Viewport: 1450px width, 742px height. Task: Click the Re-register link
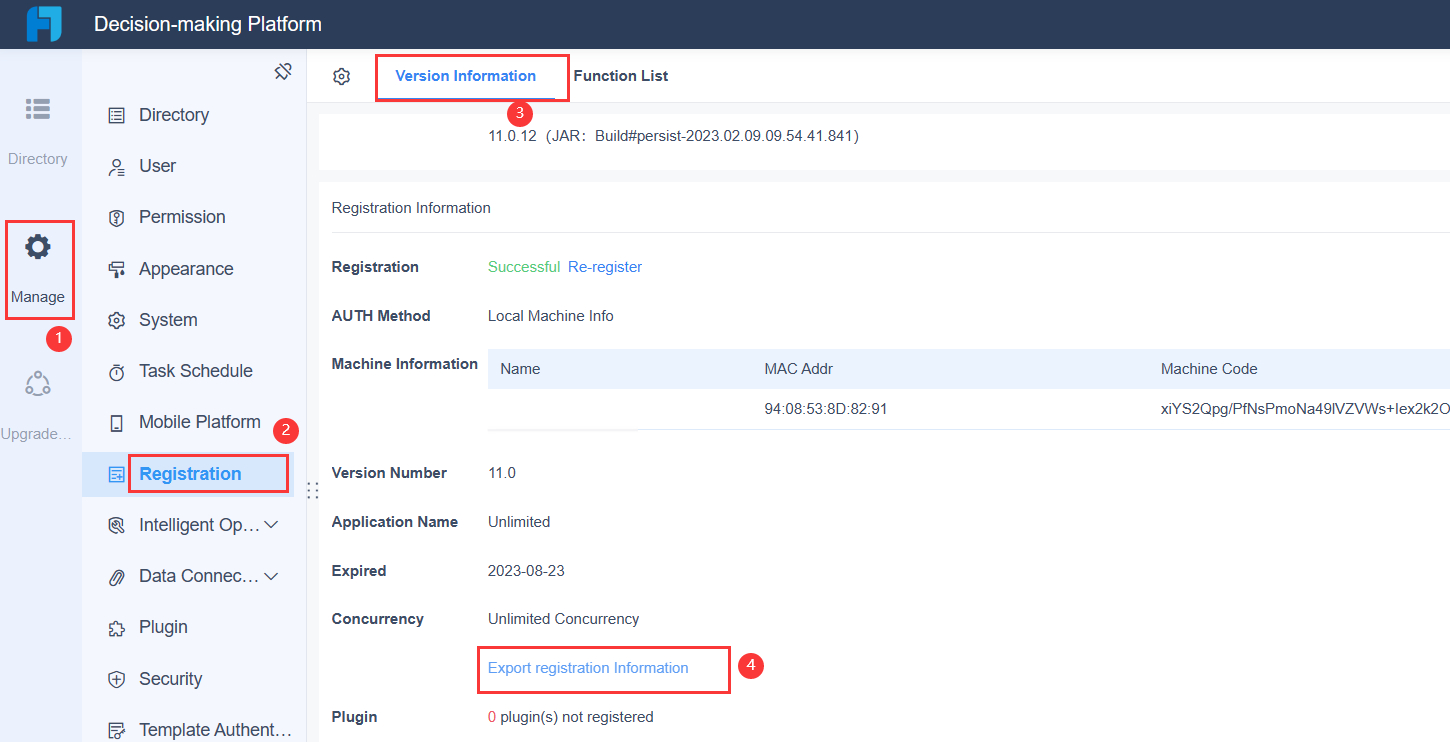(605, 267)
